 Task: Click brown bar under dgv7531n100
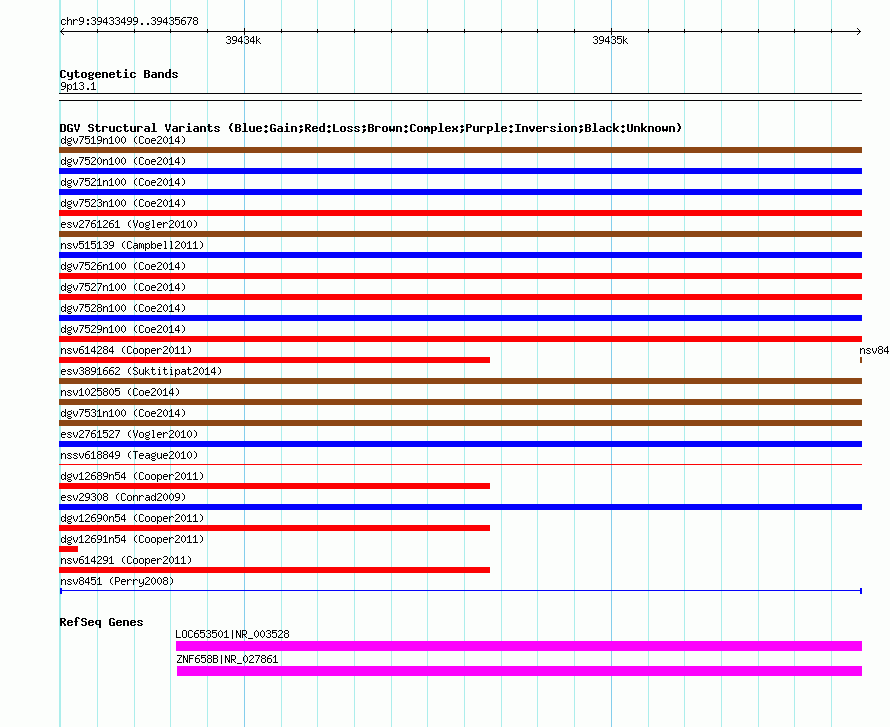click(460, 423)
